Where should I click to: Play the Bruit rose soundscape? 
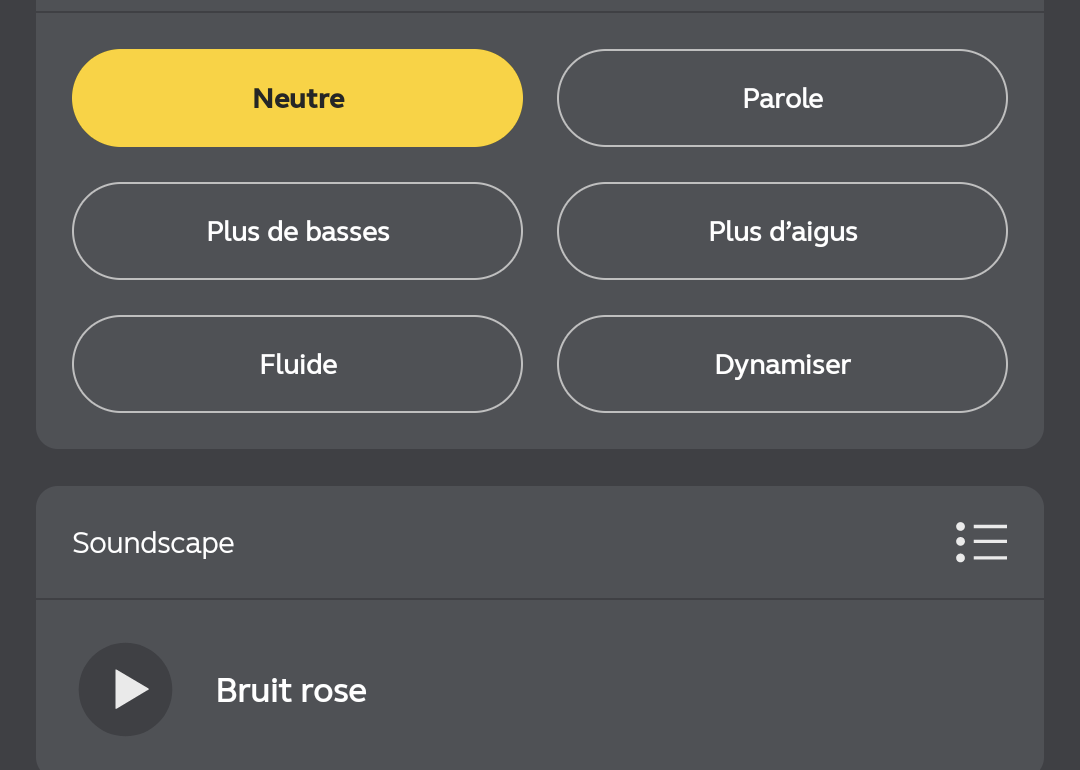pyautogui.click(x=125, y=689)
